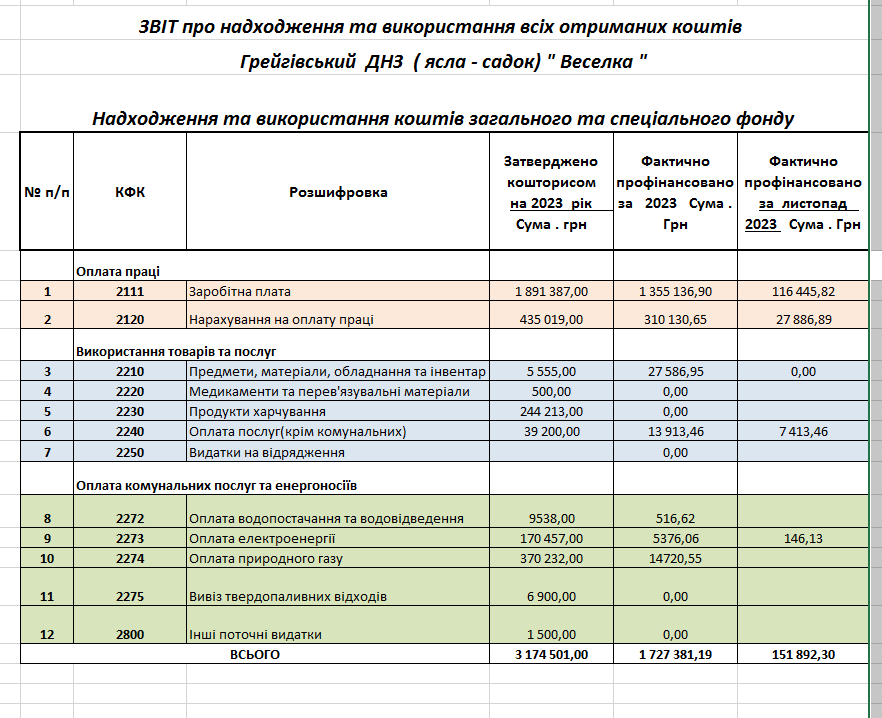This screenshot has width=882, height=718.
Task: Select the value '5 555,00'
Action: click(551, 371)
